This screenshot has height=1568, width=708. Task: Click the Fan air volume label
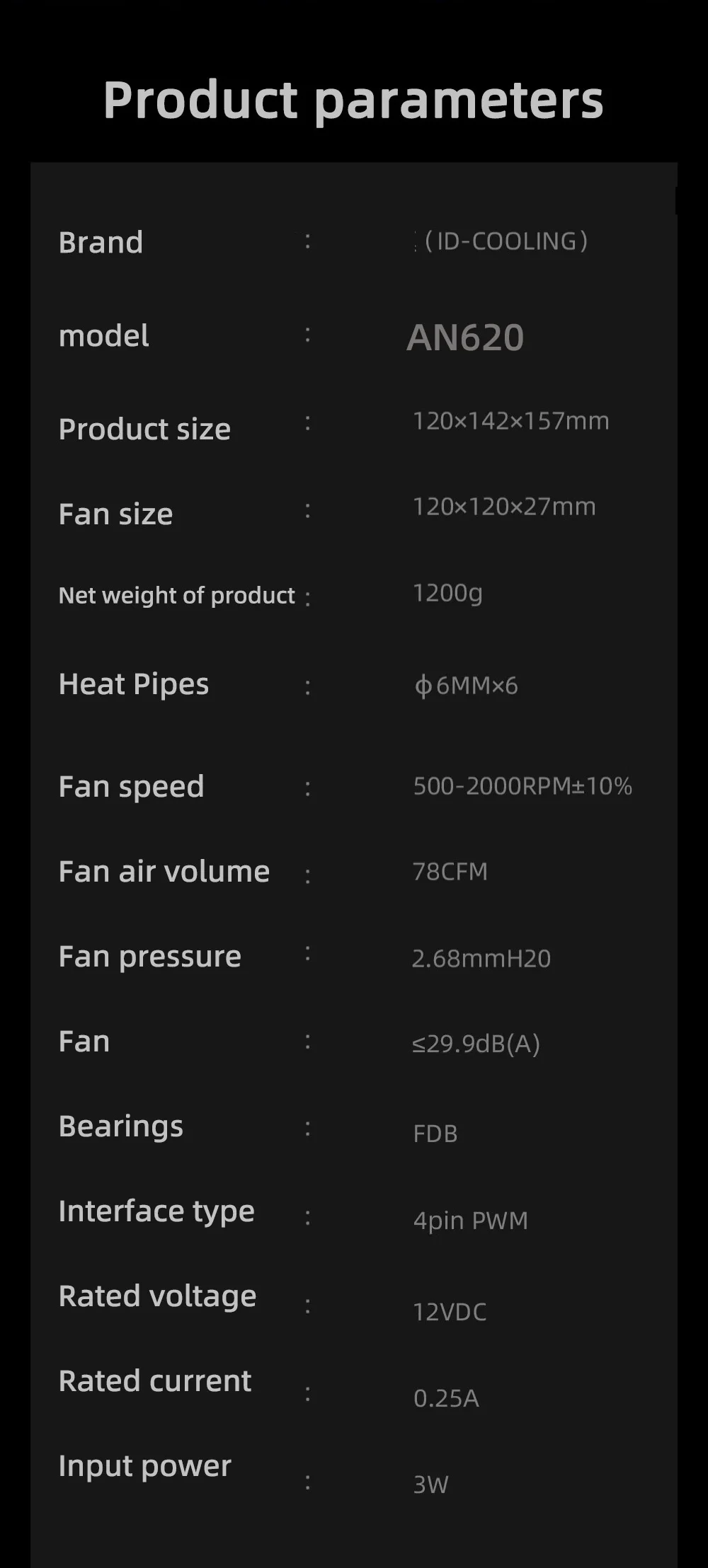(x=164, y=872)
